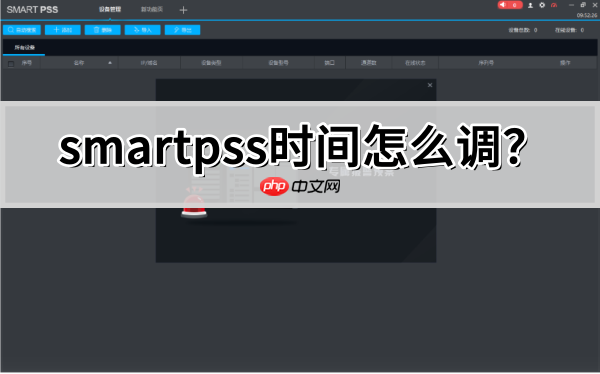Click the user account icon
The height and width of the screenshot is (374, 600).
[530, 5]
